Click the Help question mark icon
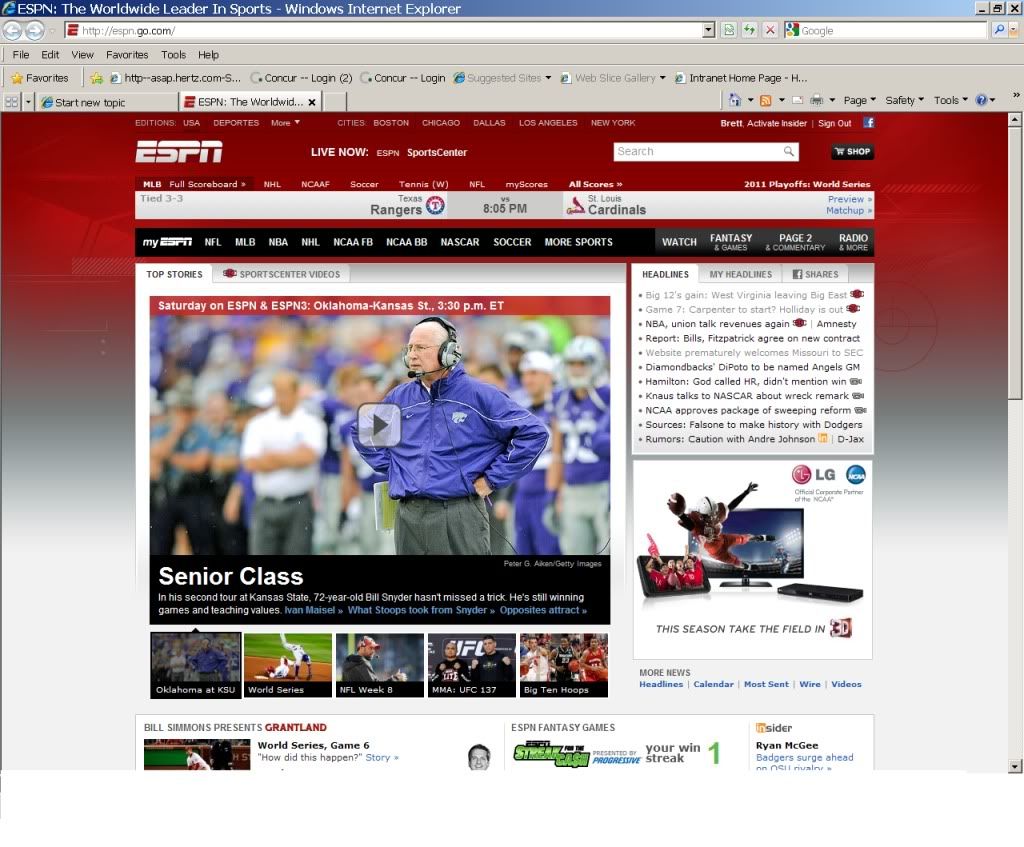1024x847 pixels. point(981,100)
